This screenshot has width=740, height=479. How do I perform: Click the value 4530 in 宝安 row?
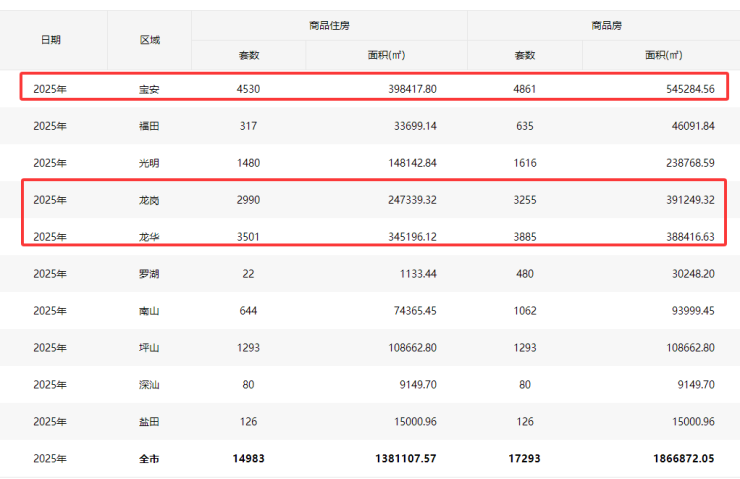248,89
